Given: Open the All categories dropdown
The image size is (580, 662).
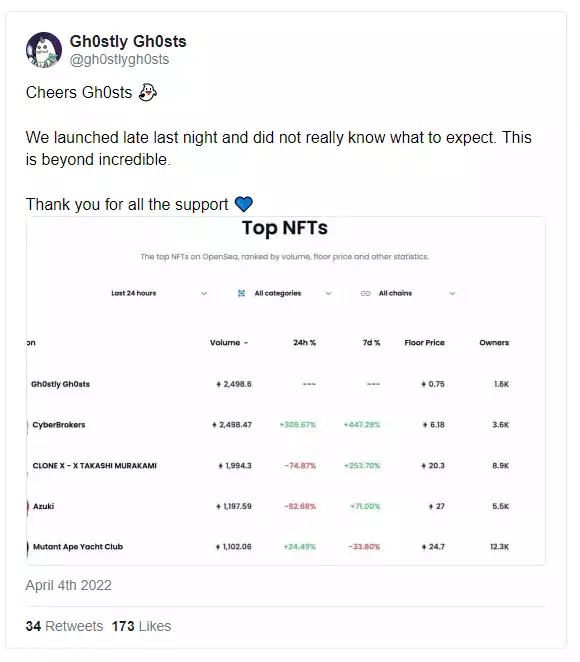Looking at the screenshot, I should click(284, 293).
